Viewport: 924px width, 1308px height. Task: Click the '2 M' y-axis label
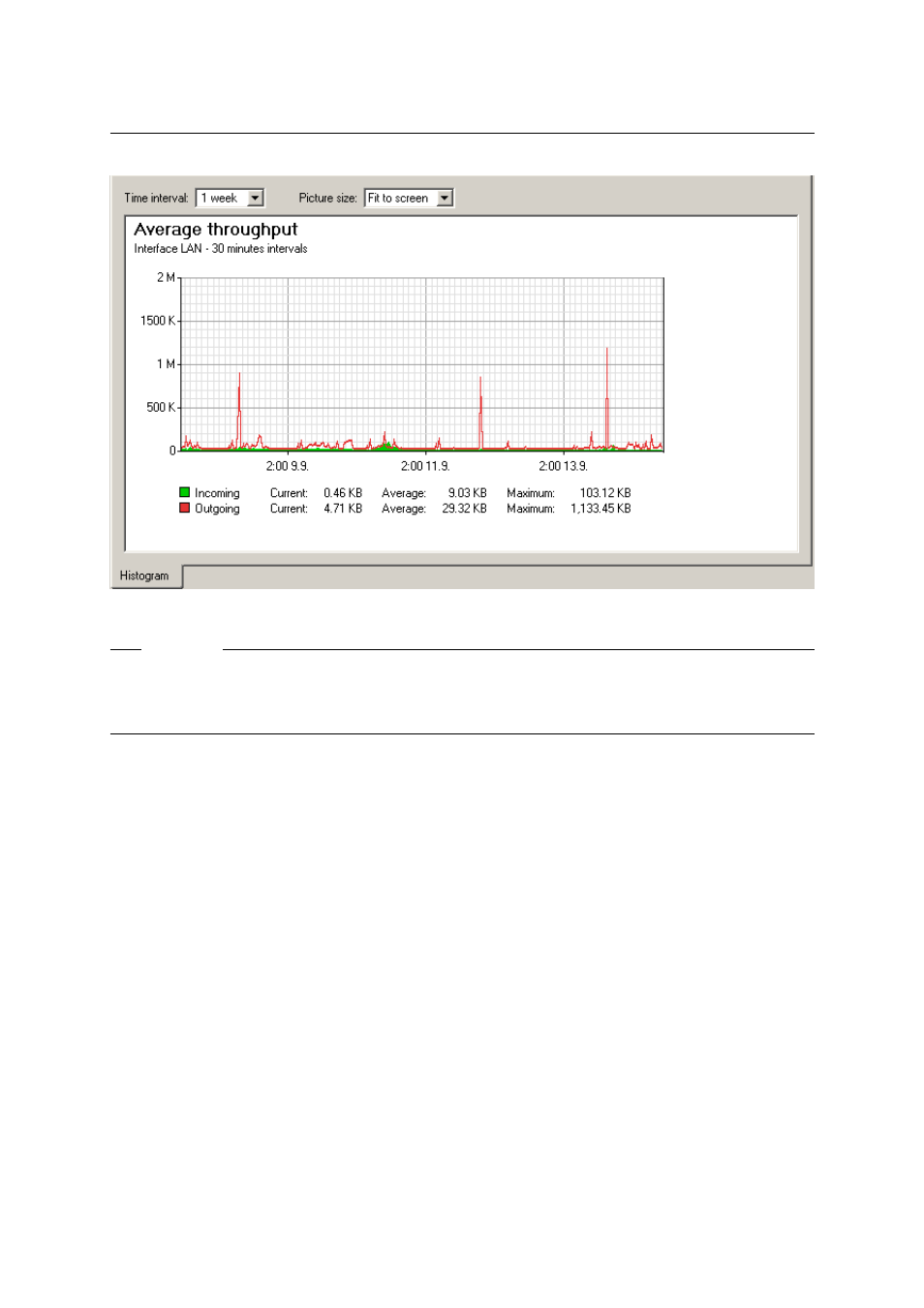pos(166,277)
